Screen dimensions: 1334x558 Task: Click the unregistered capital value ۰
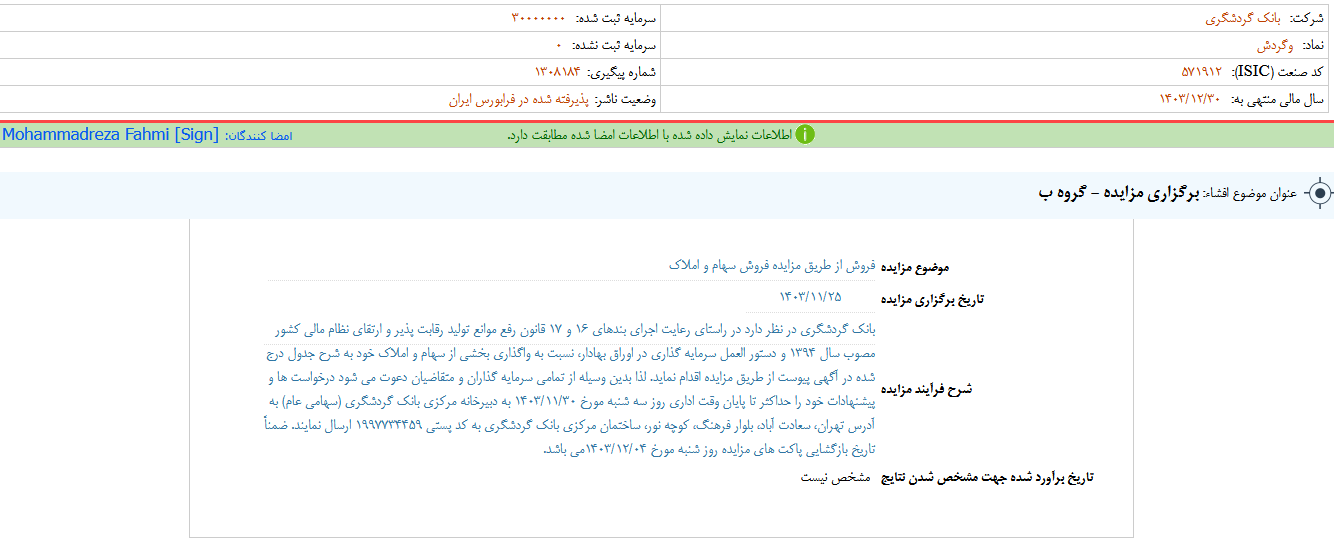point(560,45)
